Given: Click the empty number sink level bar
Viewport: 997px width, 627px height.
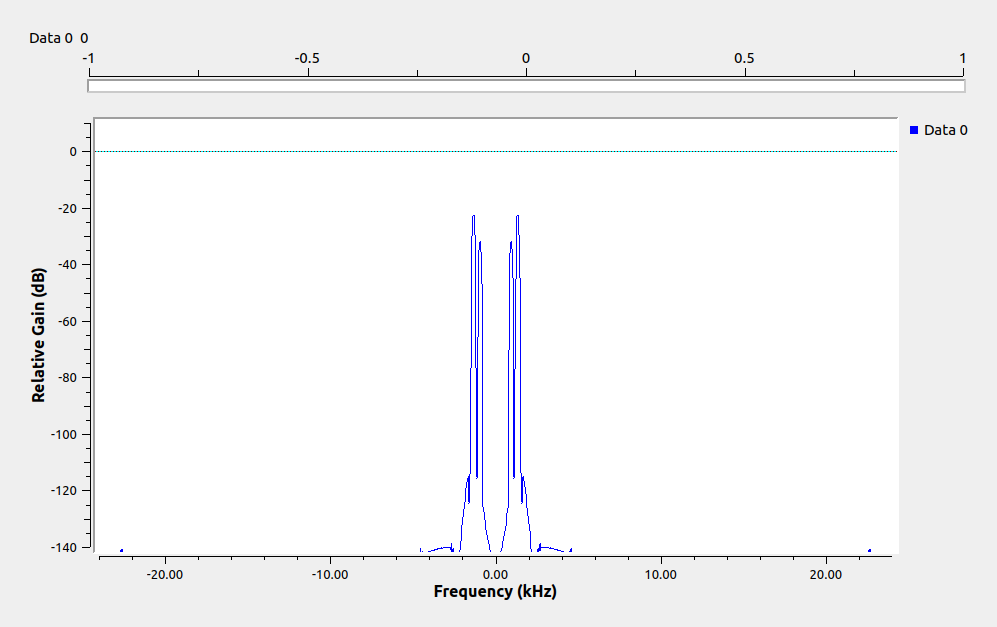Looking at the screenshot, I should click(x=526, y=86).
